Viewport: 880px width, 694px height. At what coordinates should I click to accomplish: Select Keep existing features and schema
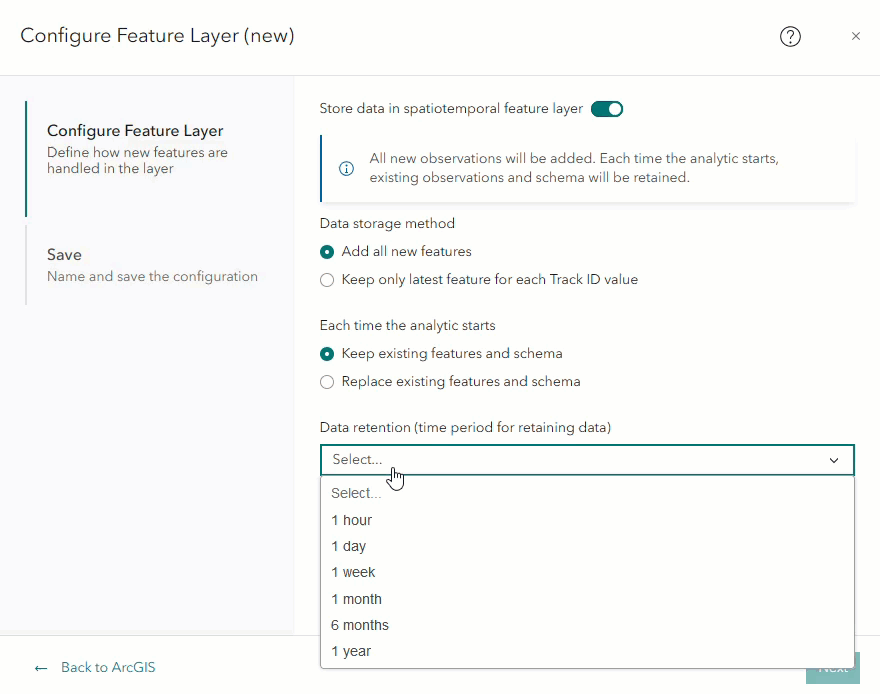(327, 354)
